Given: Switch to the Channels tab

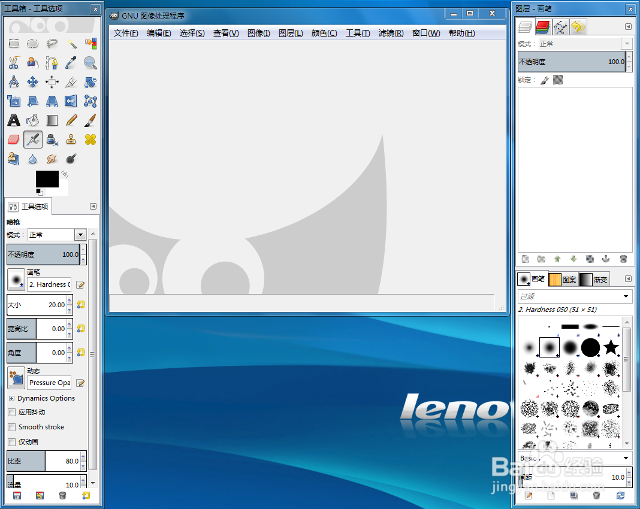Looking at the screenshot, I should coord(542,27).
